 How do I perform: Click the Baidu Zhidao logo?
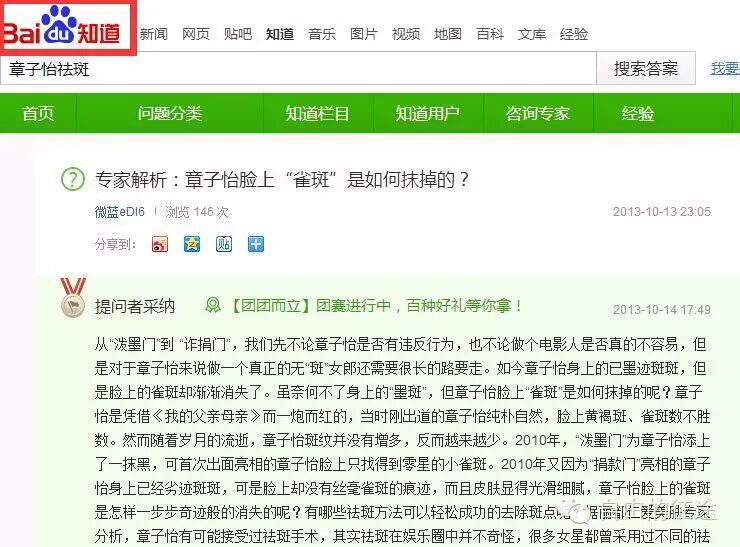pos(61,26)
